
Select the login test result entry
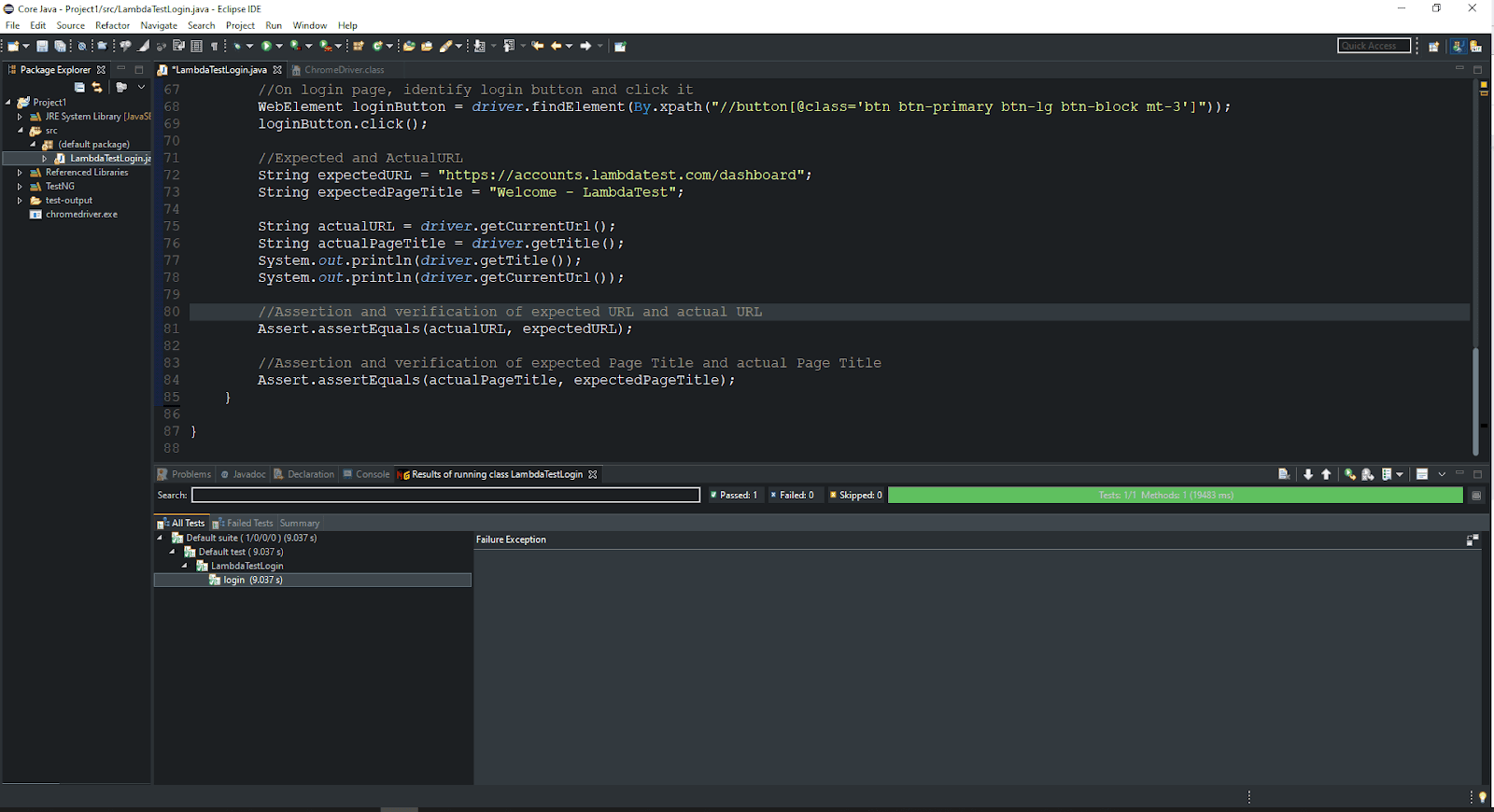pyautogui.click(x=234, y=581)
